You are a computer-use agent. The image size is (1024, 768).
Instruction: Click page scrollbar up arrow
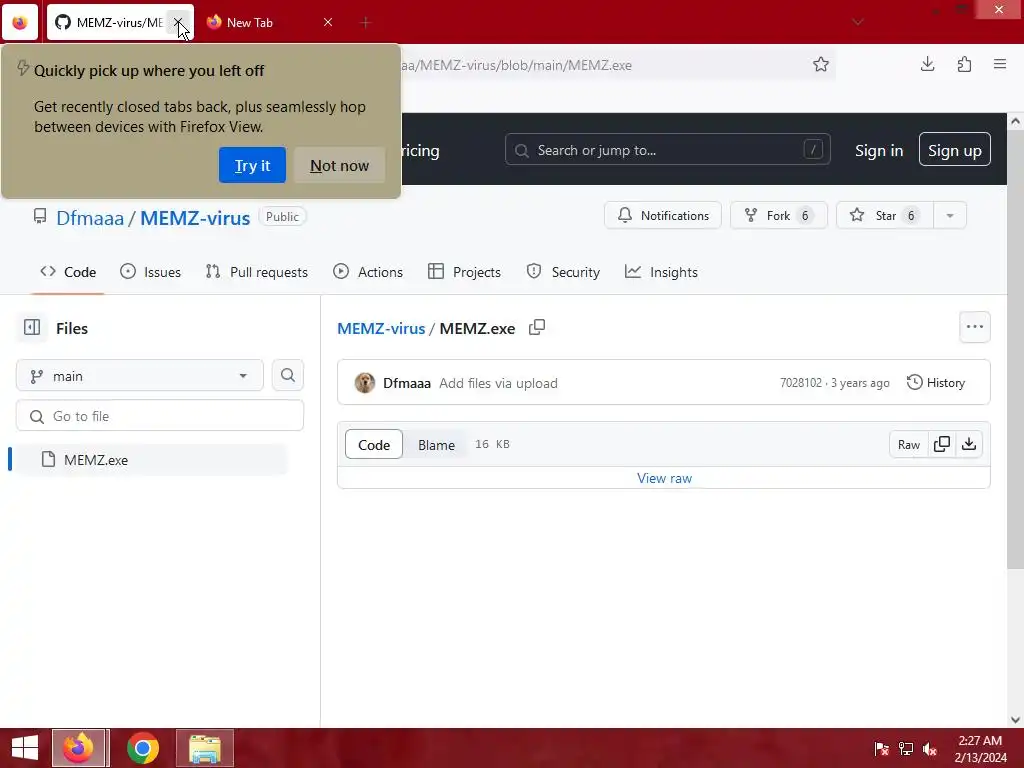click(1016, 121)
